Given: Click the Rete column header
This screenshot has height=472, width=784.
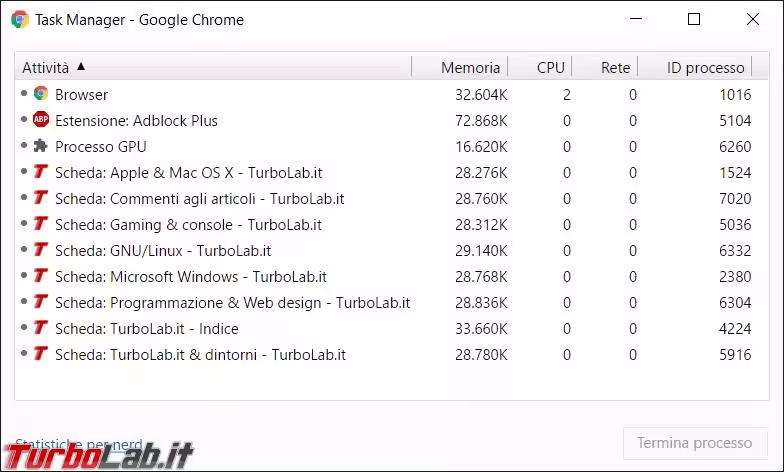Looking at the screenshot, I should (x=615, y=67).
